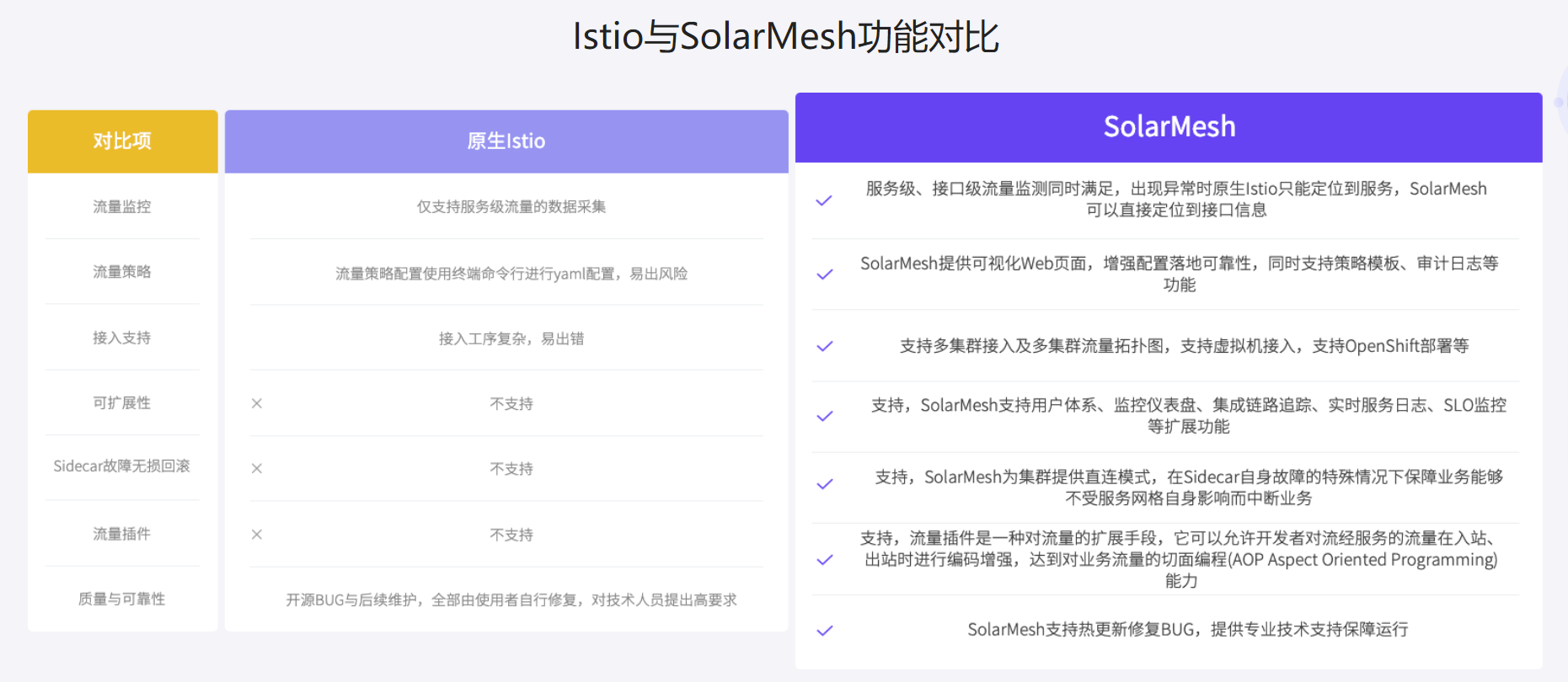Click the Istio与SolarMesh功能对比 page title

point(785,37)
